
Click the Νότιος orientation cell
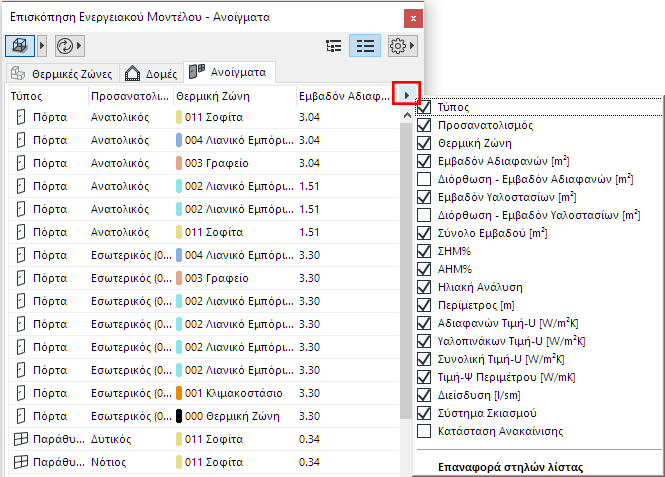tap(109, 462)
